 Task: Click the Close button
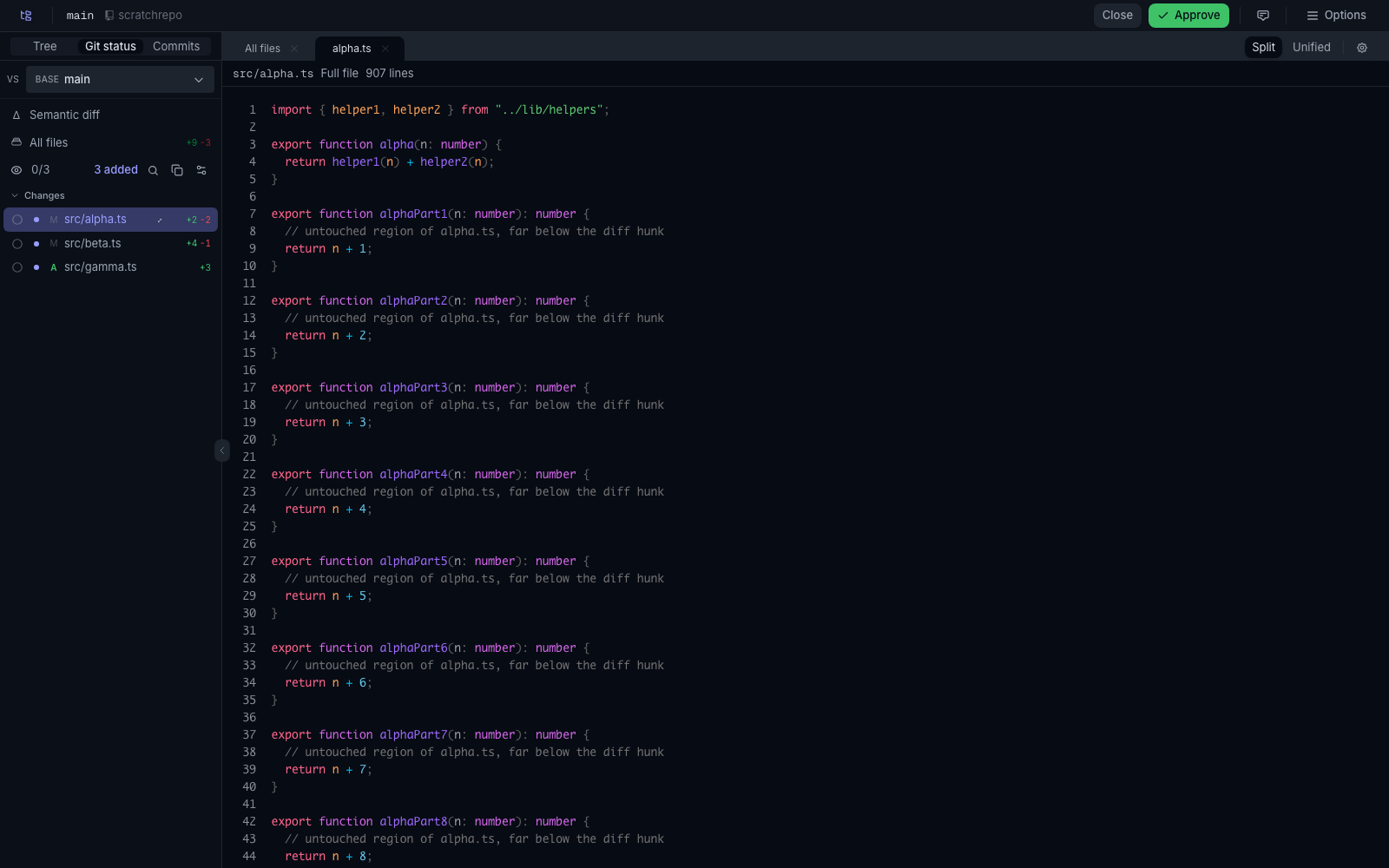point(1117,16)
